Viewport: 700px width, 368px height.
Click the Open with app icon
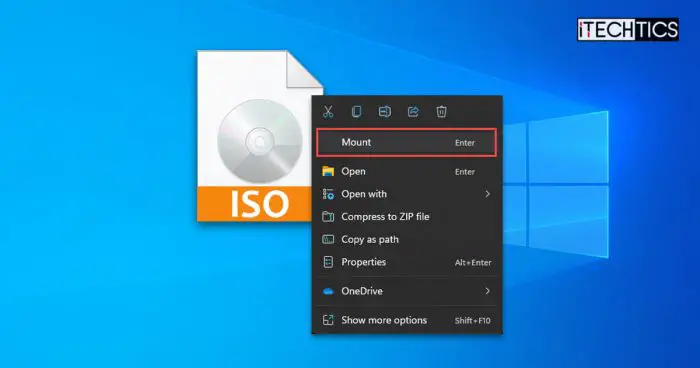click(328, 194)
